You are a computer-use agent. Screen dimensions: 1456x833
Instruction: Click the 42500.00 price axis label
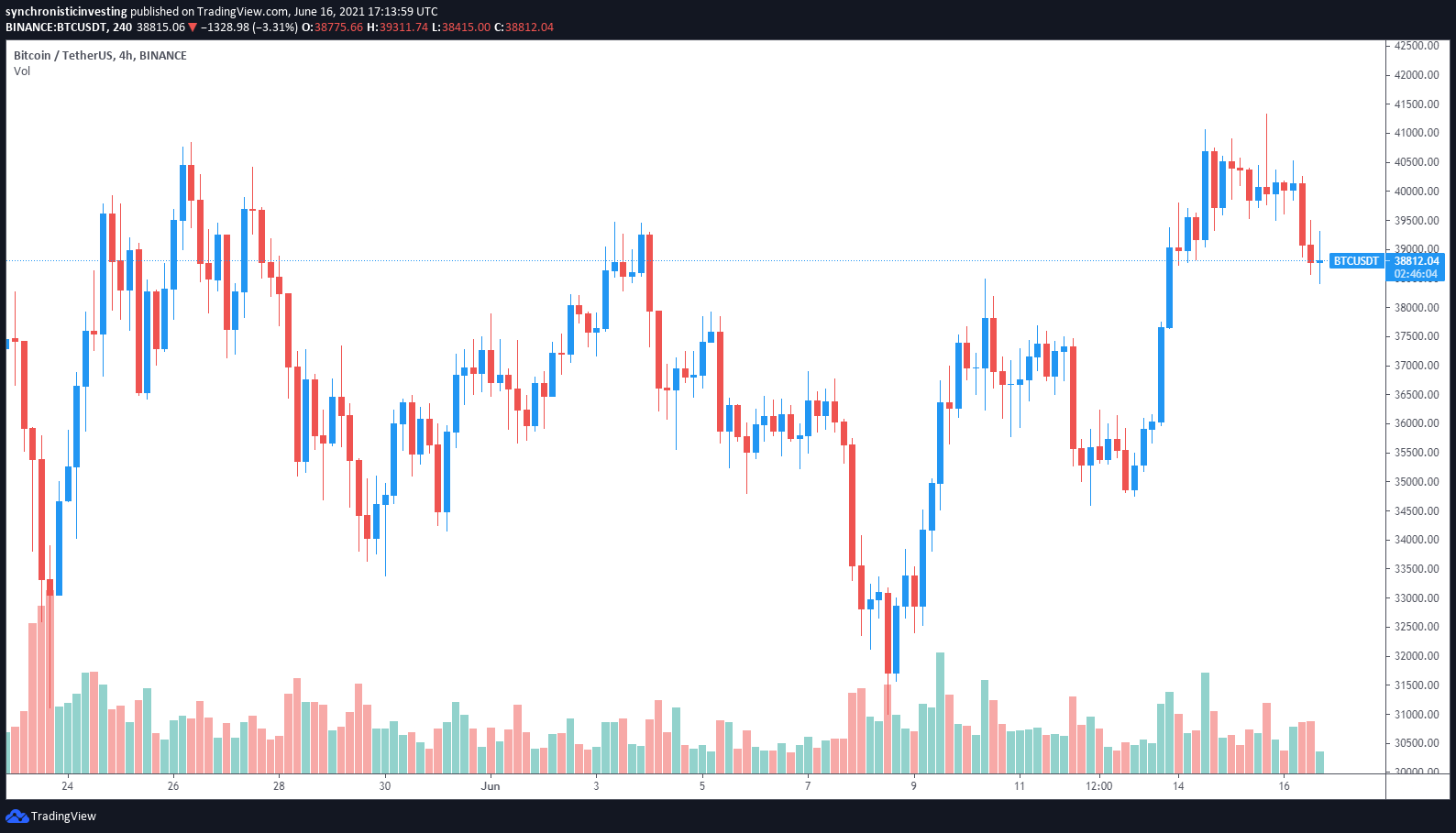[x=1417, y=46]
